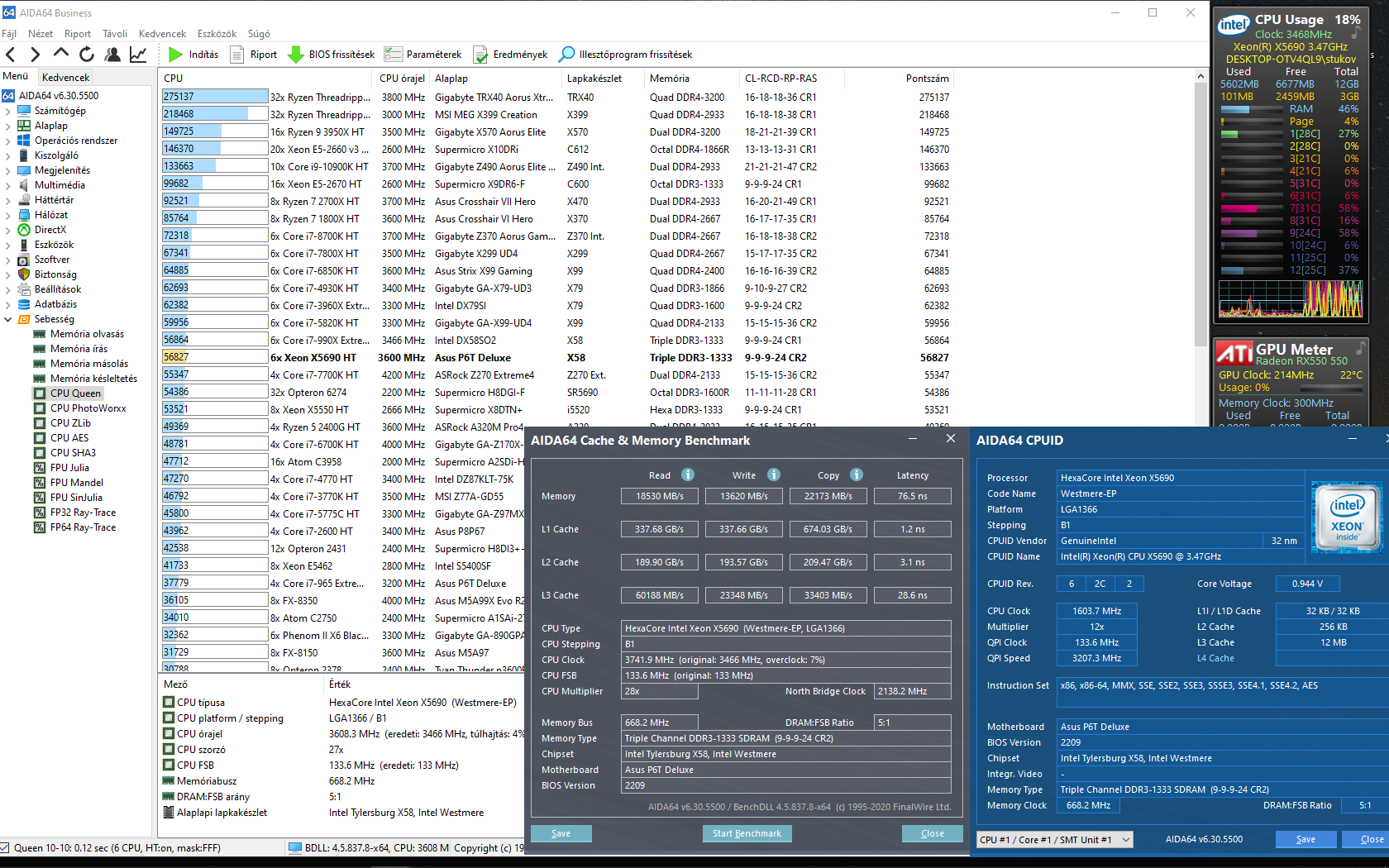Open the Nézet menu
The width and height of the screenshot is (1389, 868).
[x=41, y=34]
